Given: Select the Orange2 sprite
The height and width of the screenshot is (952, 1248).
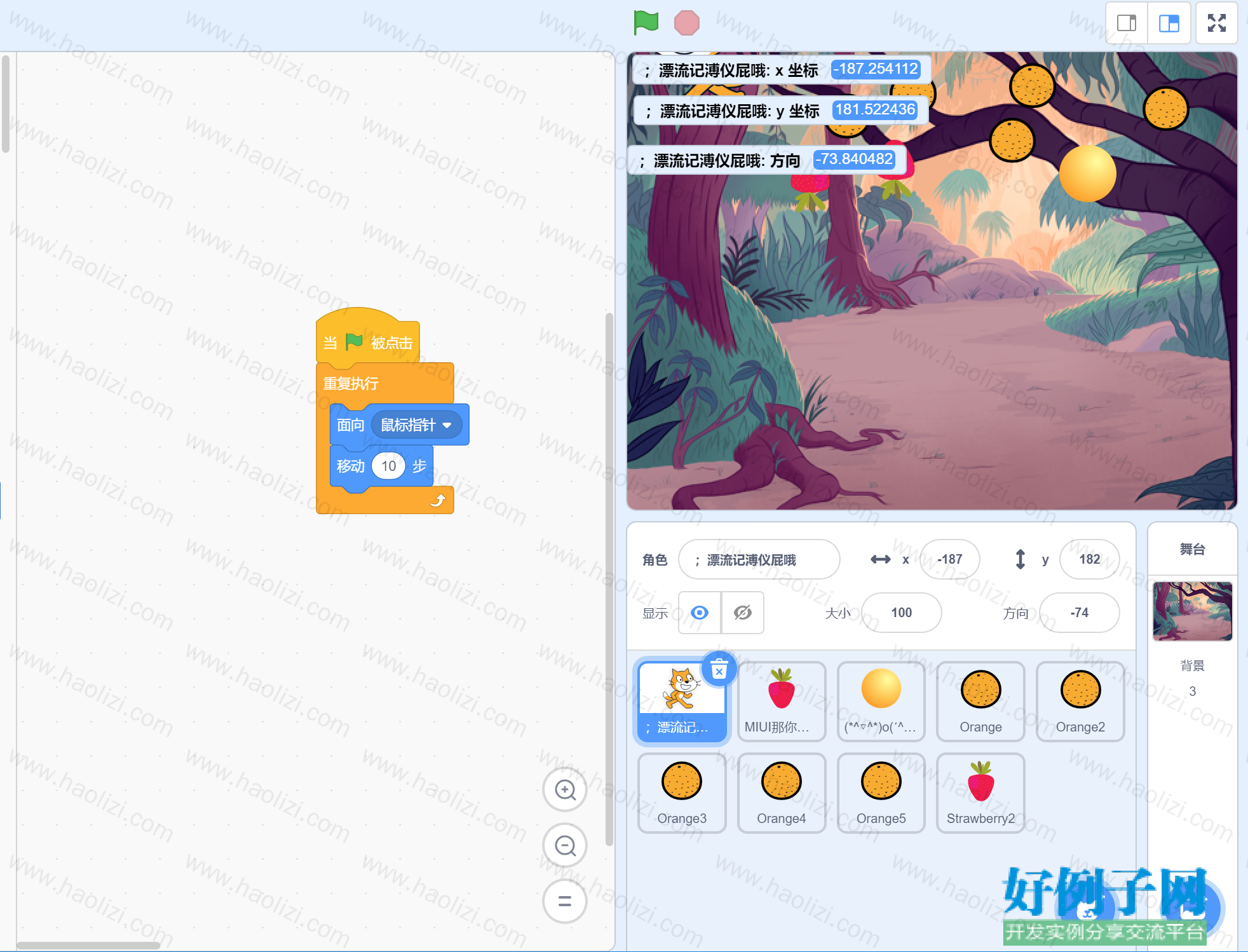Looking at the screenshot, I should coord(1080,702).
